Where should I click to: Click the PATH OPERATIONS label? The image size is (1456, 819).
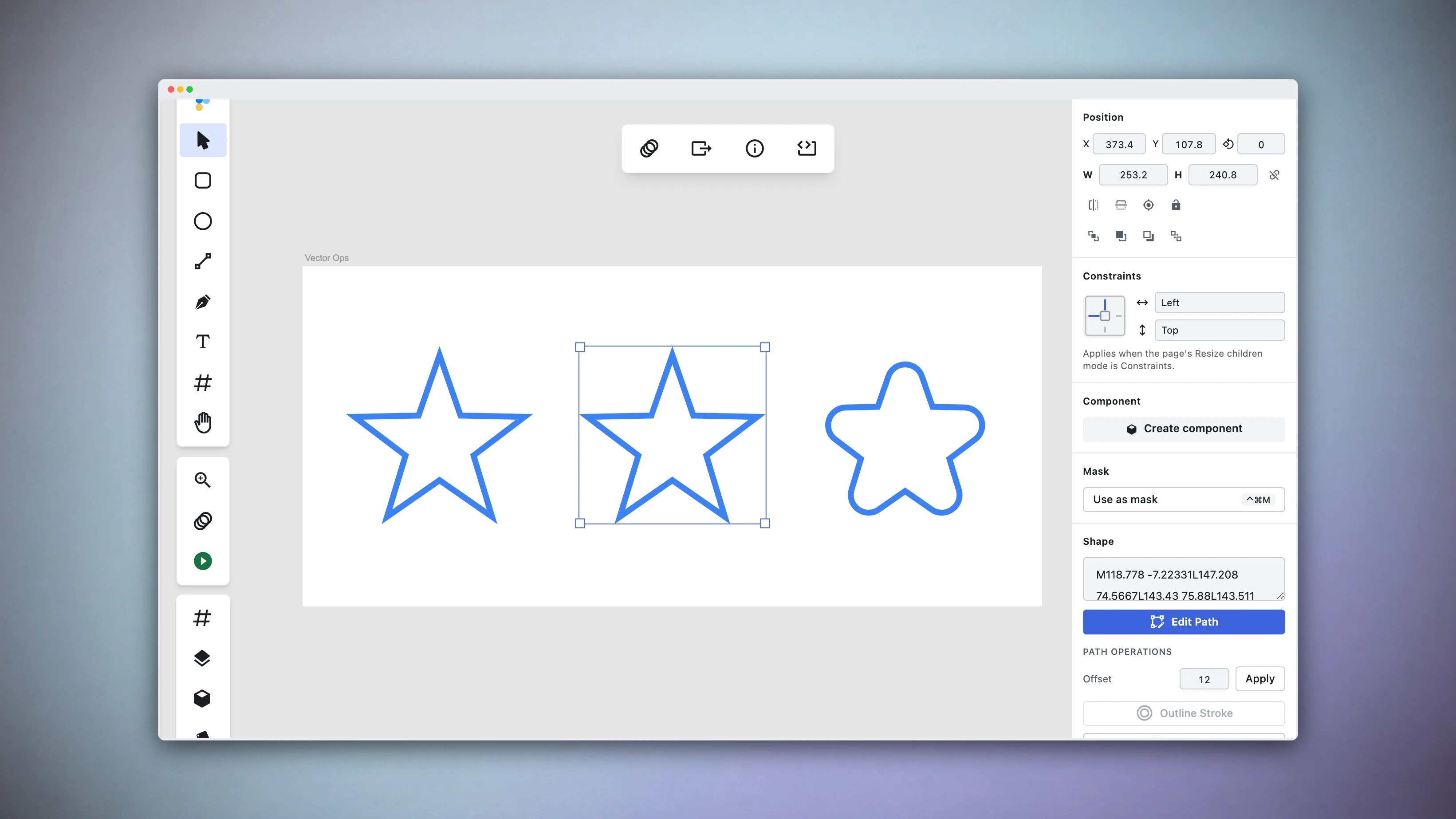tap(1127, 652)
